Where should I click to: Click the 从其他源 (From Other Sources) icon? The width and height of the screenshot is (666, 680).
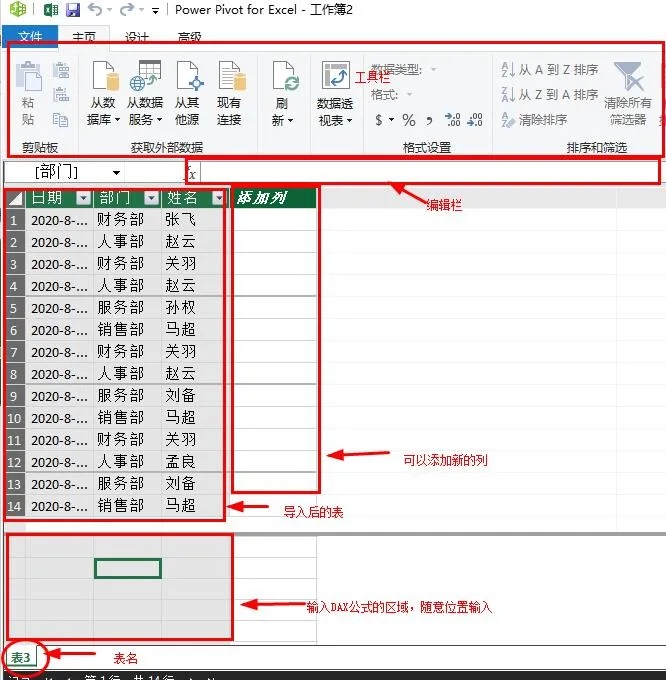(187, 78)
